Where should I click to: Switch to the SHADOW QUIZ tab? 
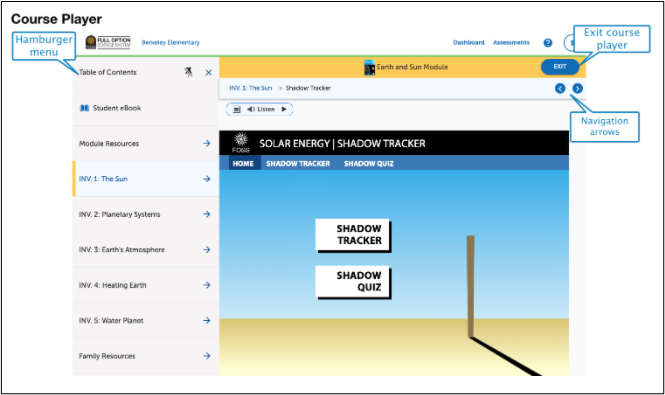point(369,164)
